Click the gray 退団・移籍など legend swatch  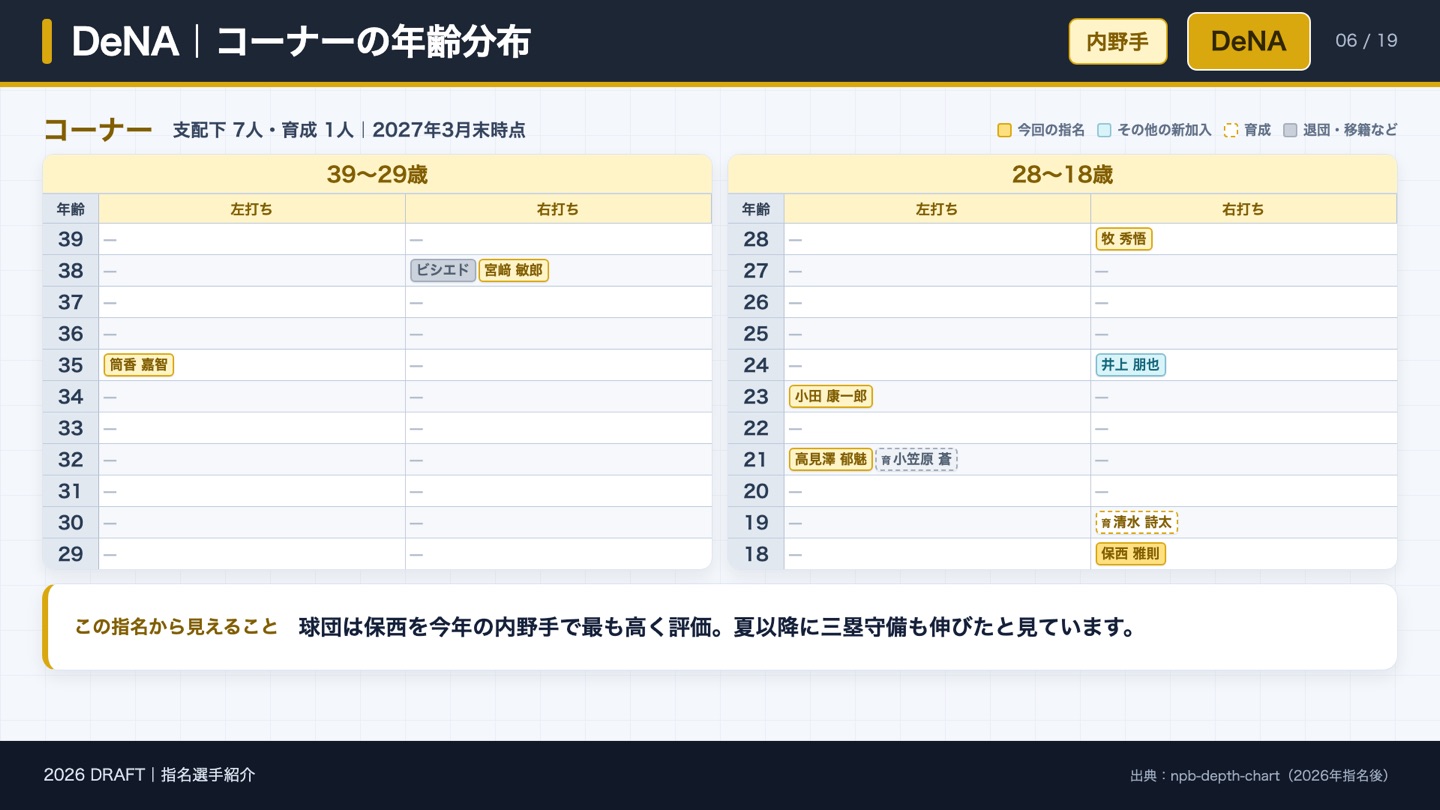[1290, 130]
